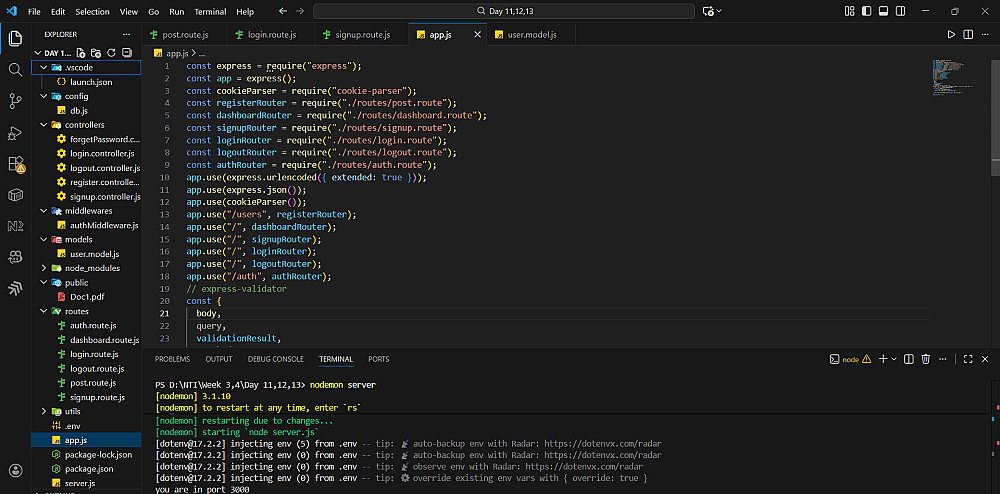This screenshot has width=1000, height=494.
Task: Toggle the bottom panel visibility
Action: point(881,11)
